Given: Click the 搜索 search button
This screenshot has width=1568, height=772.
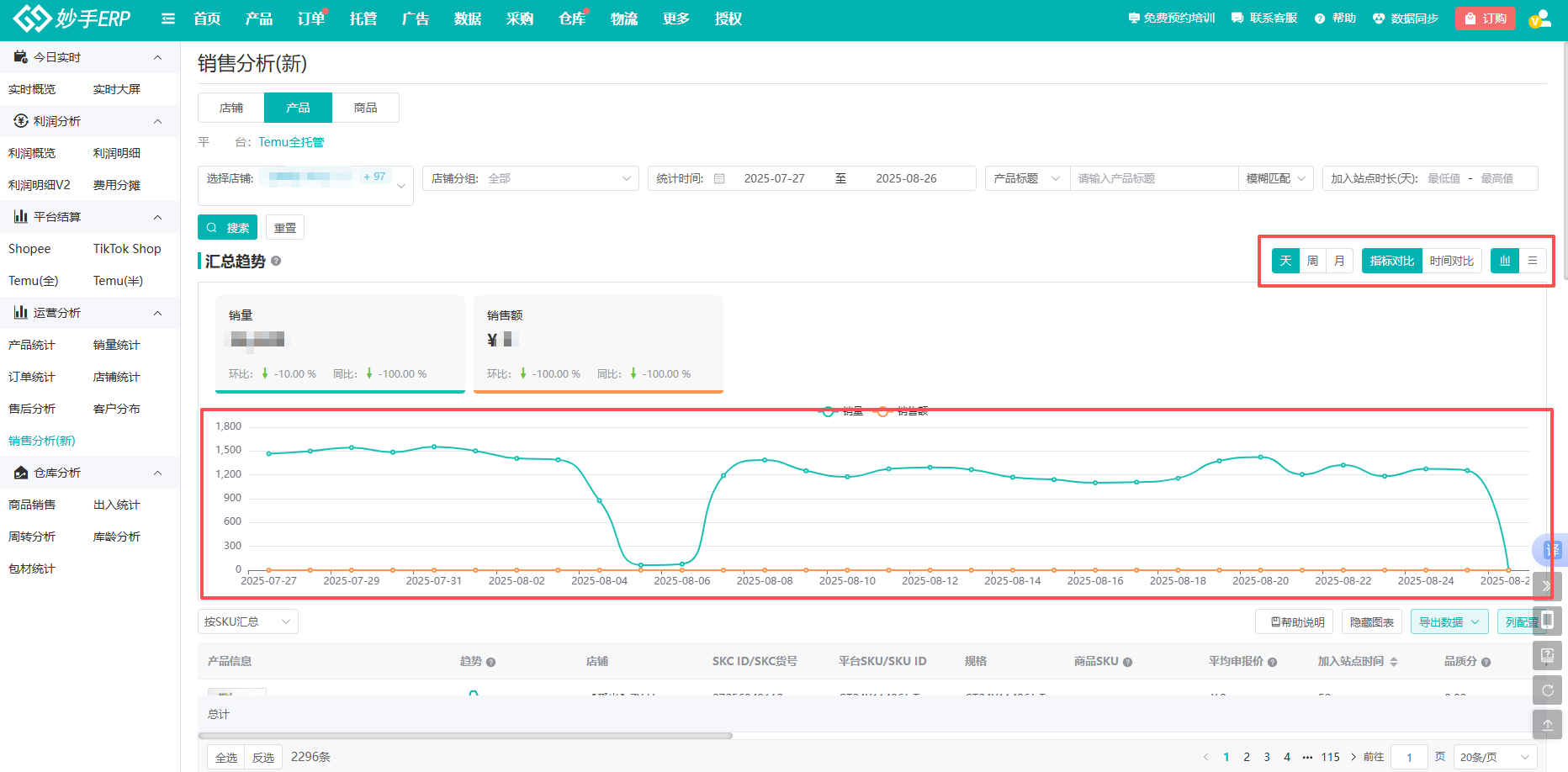Looking at the screenshot, I should pyautogui.click(x=227, y=228).
